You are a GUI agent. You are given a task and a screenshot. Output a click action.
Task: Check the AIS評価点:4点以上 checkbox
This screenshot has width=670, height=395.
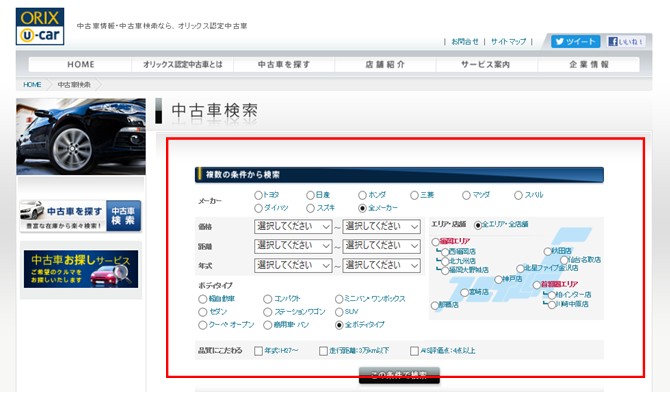[414, 351]
